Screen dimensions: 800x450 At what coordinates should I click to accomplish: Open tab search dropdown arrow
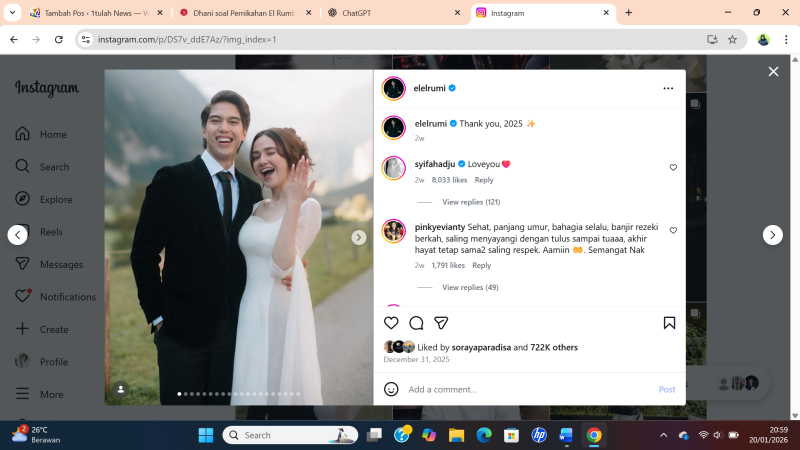tap(12, 13)
